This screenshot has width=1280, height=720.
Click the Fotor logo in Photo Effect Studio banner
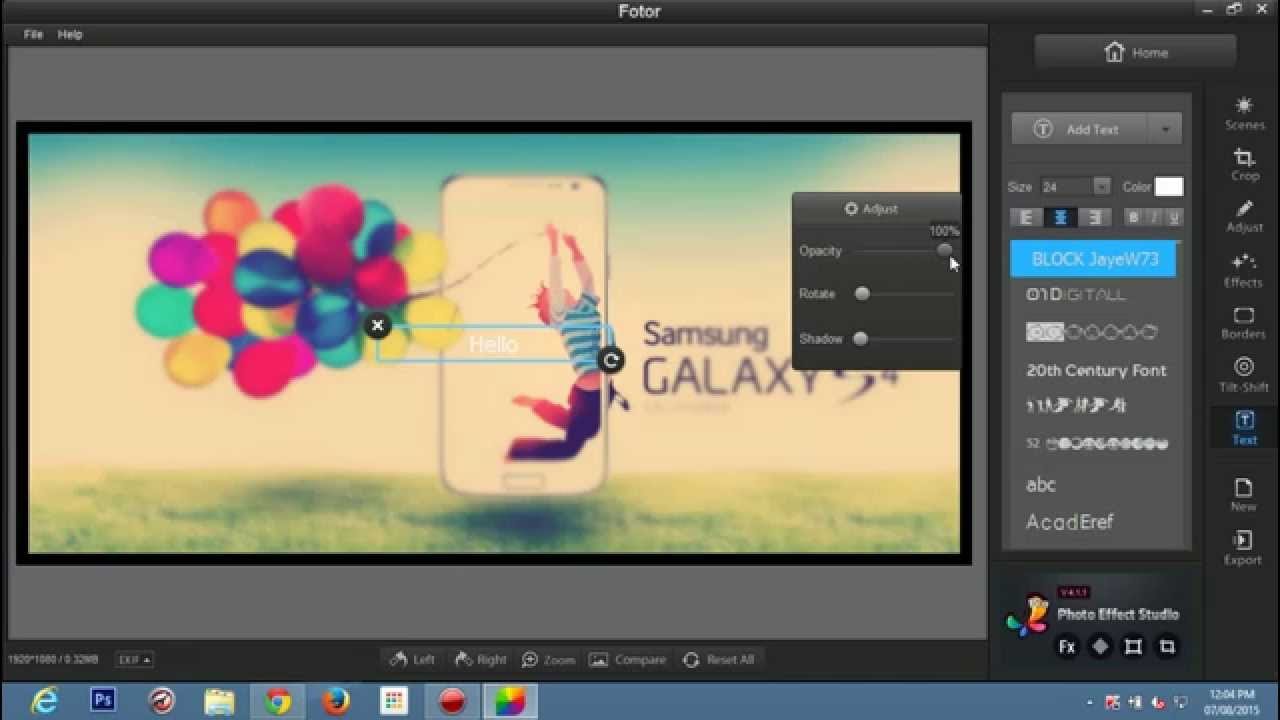point(1028,615)
